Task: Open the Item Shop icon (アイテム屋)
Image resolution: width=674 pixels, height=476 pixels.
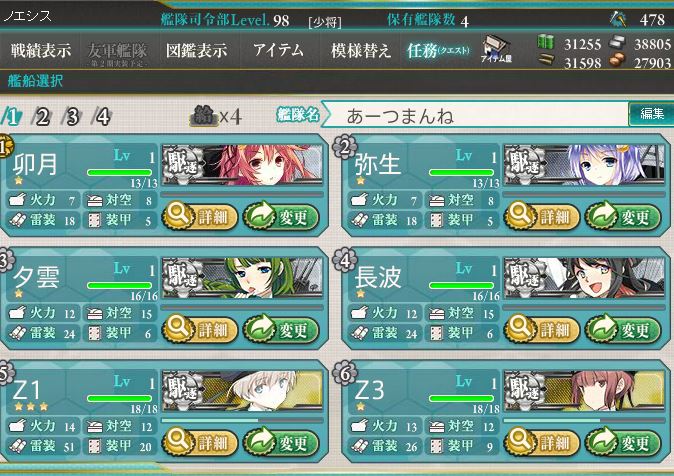Action: tap(496, 49)
